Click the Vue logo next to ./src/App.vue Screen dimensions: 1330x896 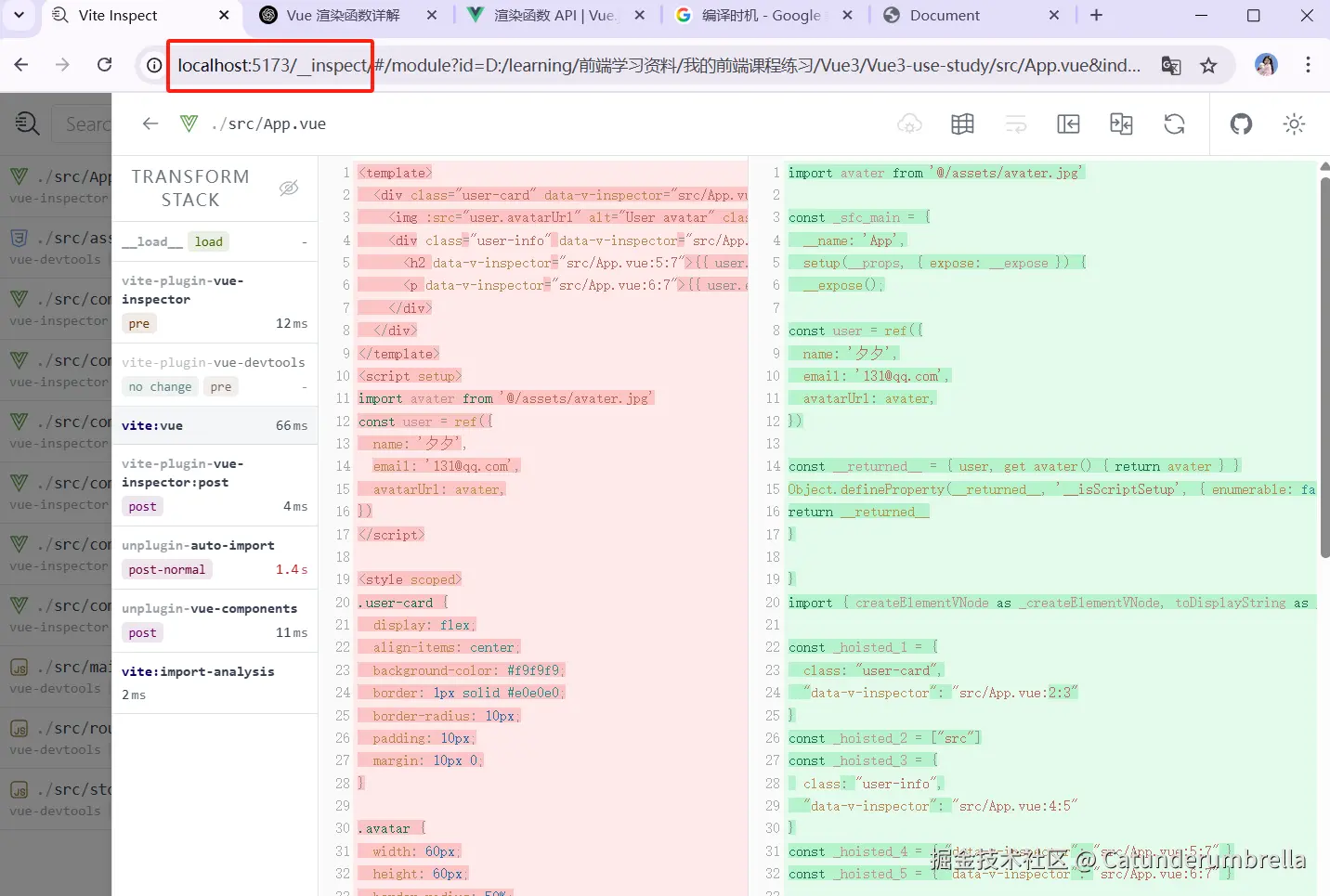coord(189,123)
